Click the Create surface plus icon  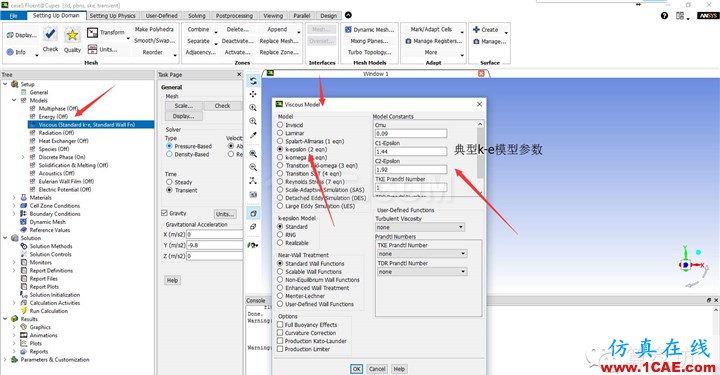(476, 29)
